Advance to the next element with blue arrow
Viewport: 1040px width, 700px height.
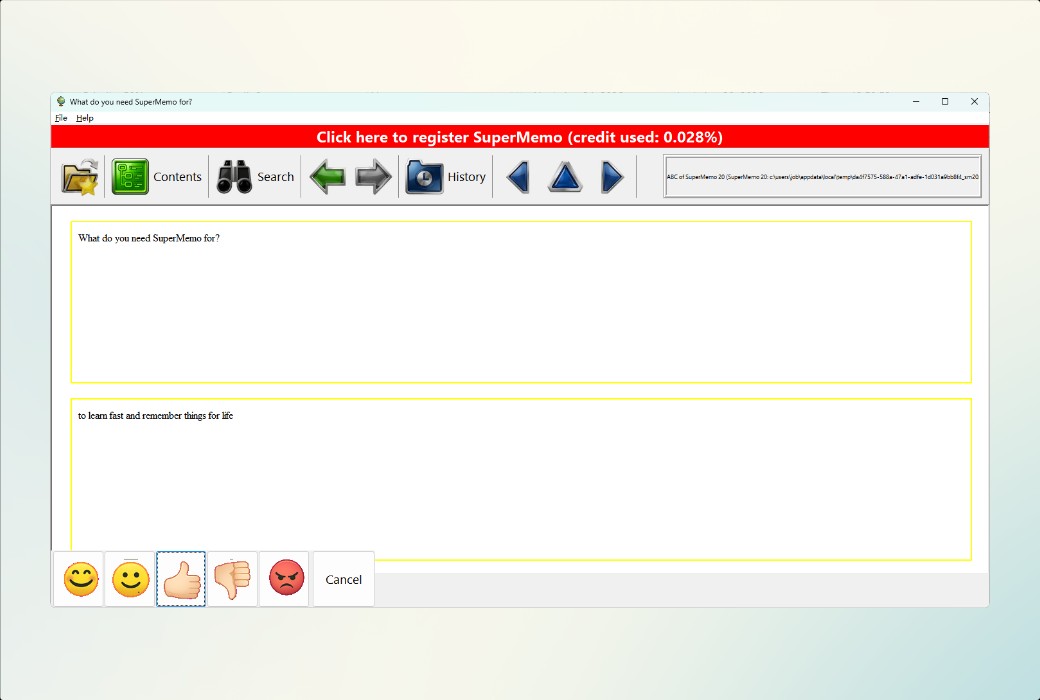612,176
